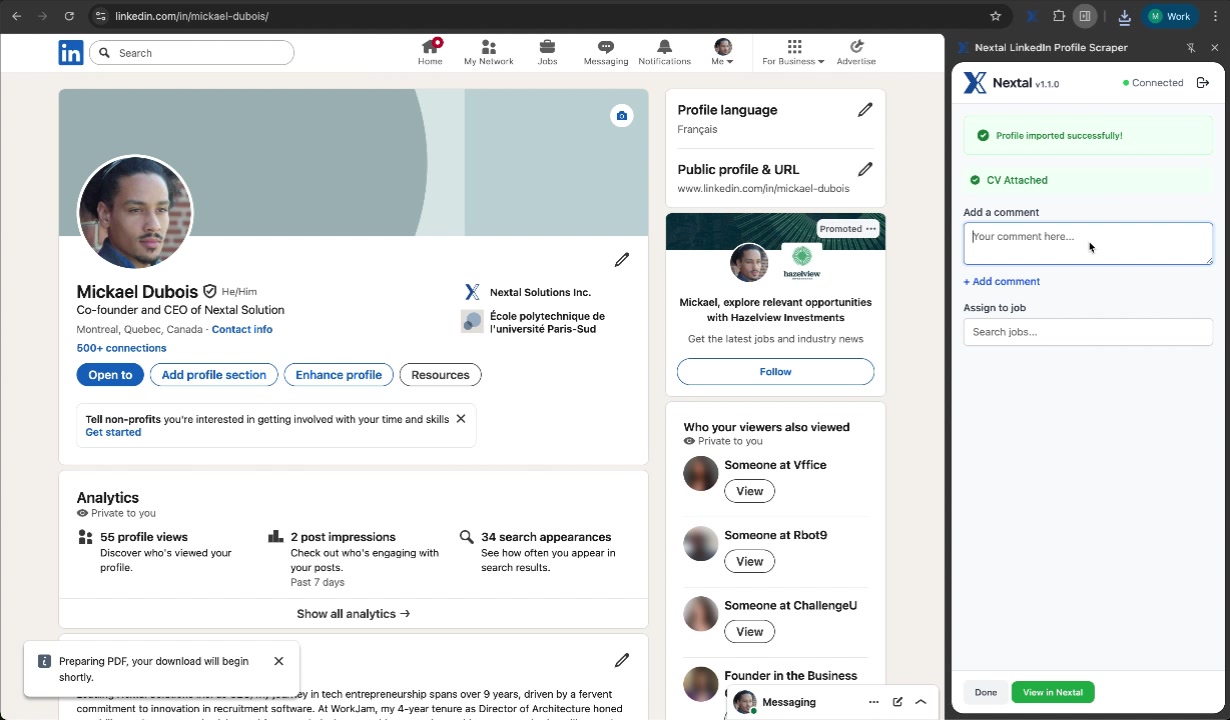This screenshot has height=720, width=1230.
Task: Follow Hazelview Investments
Action: point(775,371)
